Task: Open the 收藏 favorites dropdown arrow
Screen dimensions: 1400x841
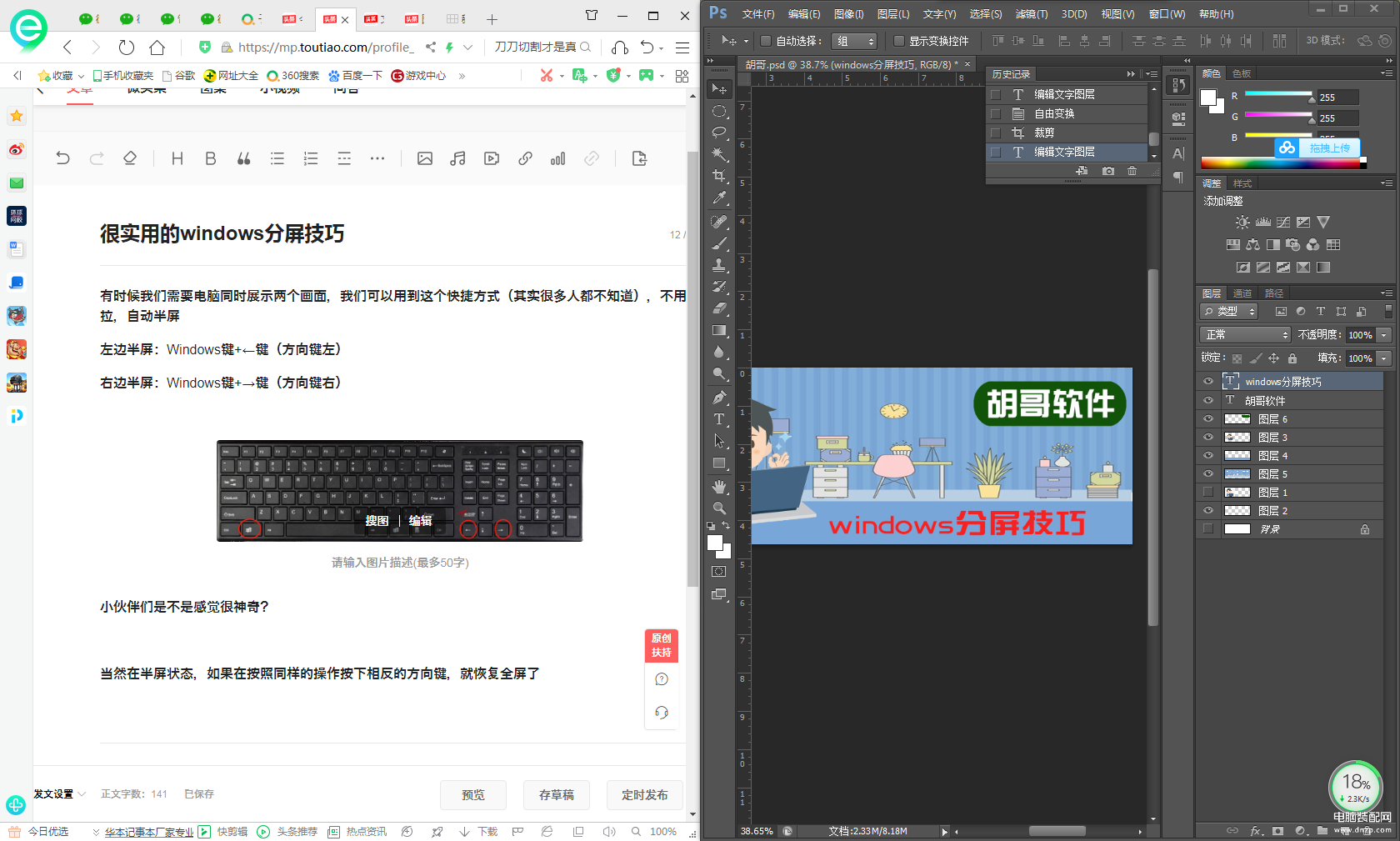Action: click(x=81, y=76)
